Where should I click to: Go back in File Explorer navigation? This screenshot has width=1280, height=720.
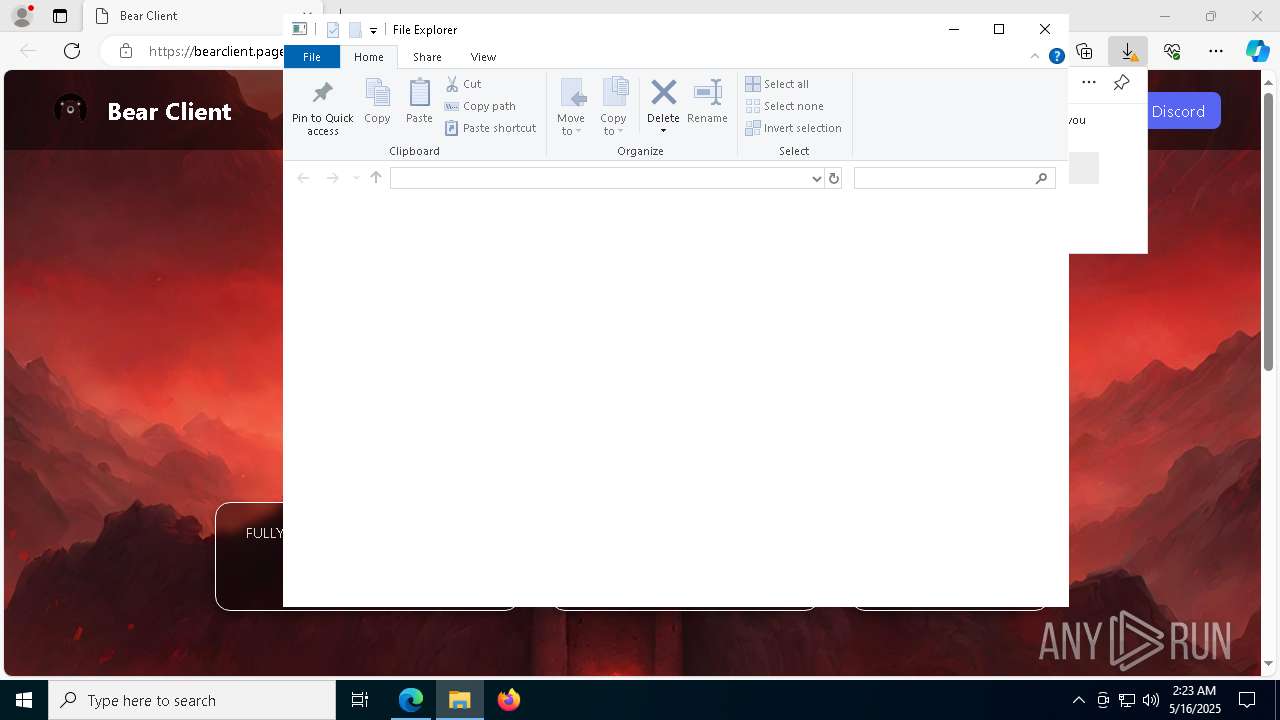coord(303,178)
